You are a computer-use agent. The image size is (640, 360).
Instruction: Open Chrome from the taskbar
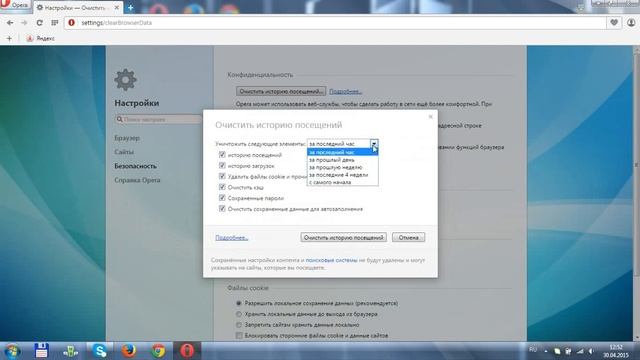click(x=158, y=351)
